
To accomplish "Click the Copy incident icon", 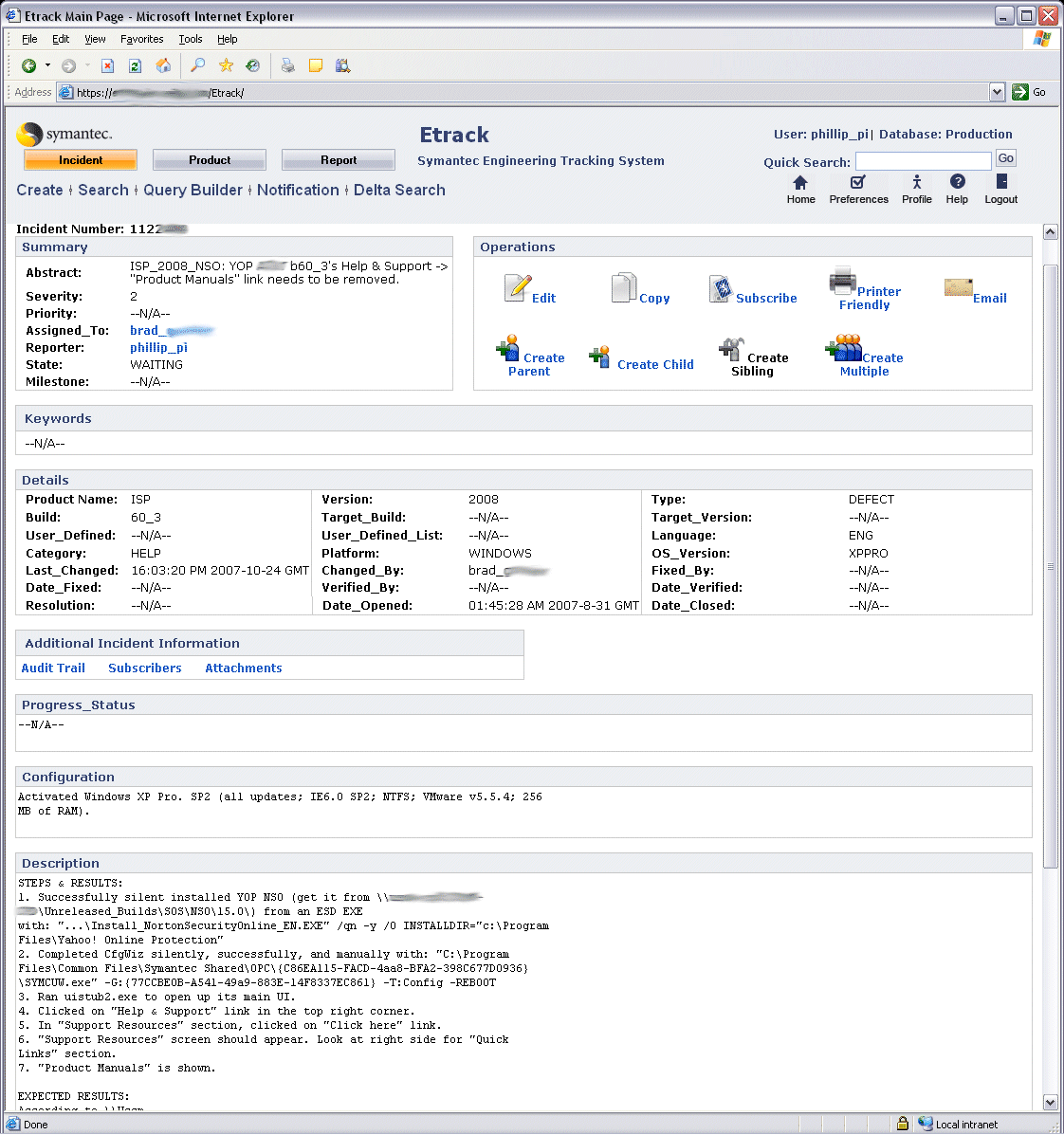I will click(623, 288).
